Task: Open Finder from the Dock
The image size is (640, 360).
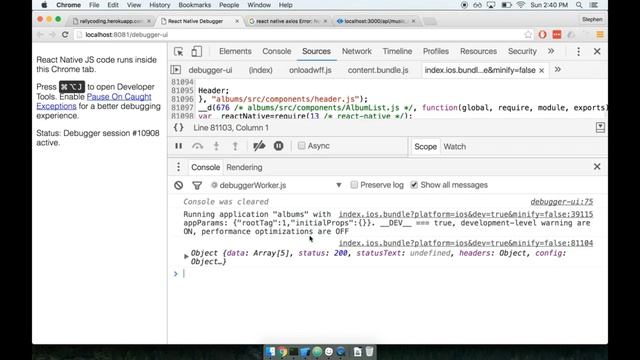Action: point(270,351)
